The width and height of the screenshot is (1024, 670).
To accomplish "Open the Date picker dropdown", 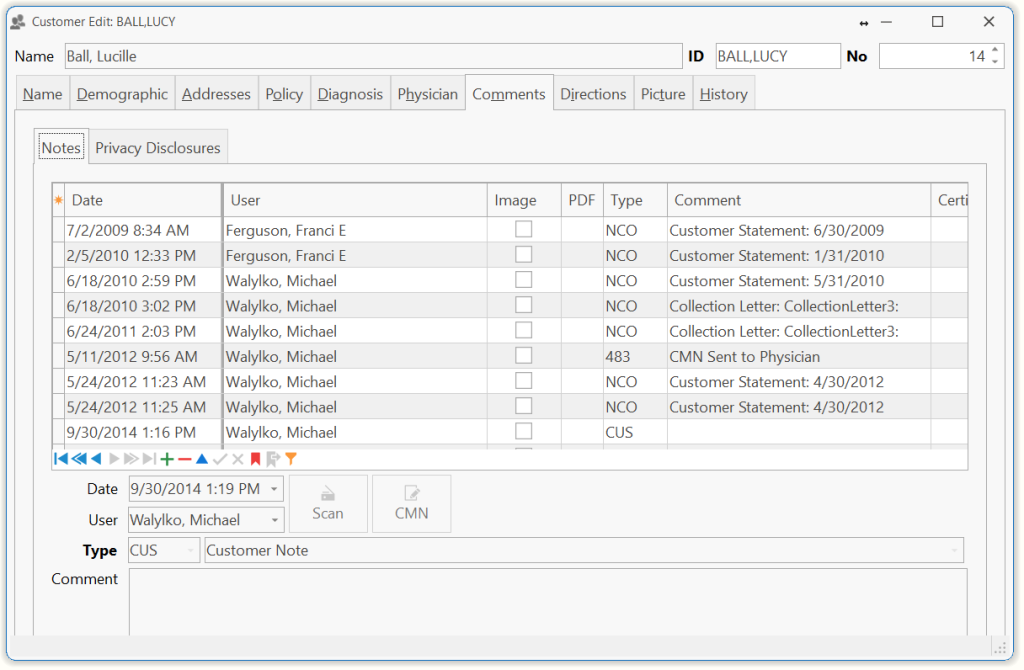I will [275, 489].
